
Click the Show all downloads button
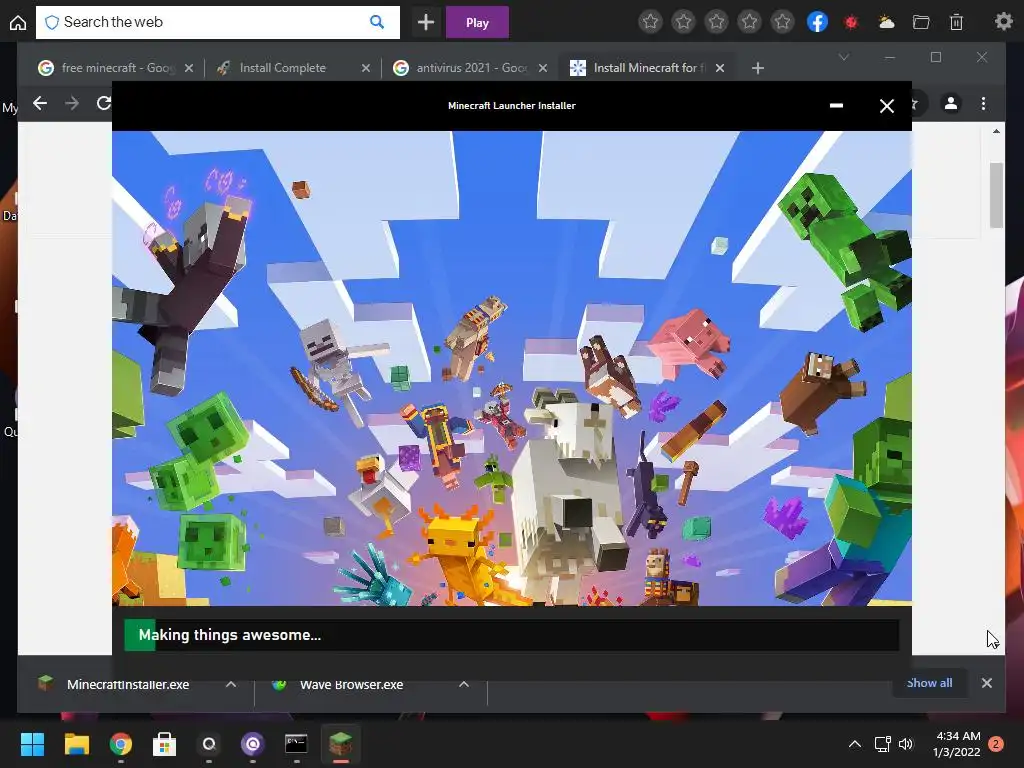[929, 683]
